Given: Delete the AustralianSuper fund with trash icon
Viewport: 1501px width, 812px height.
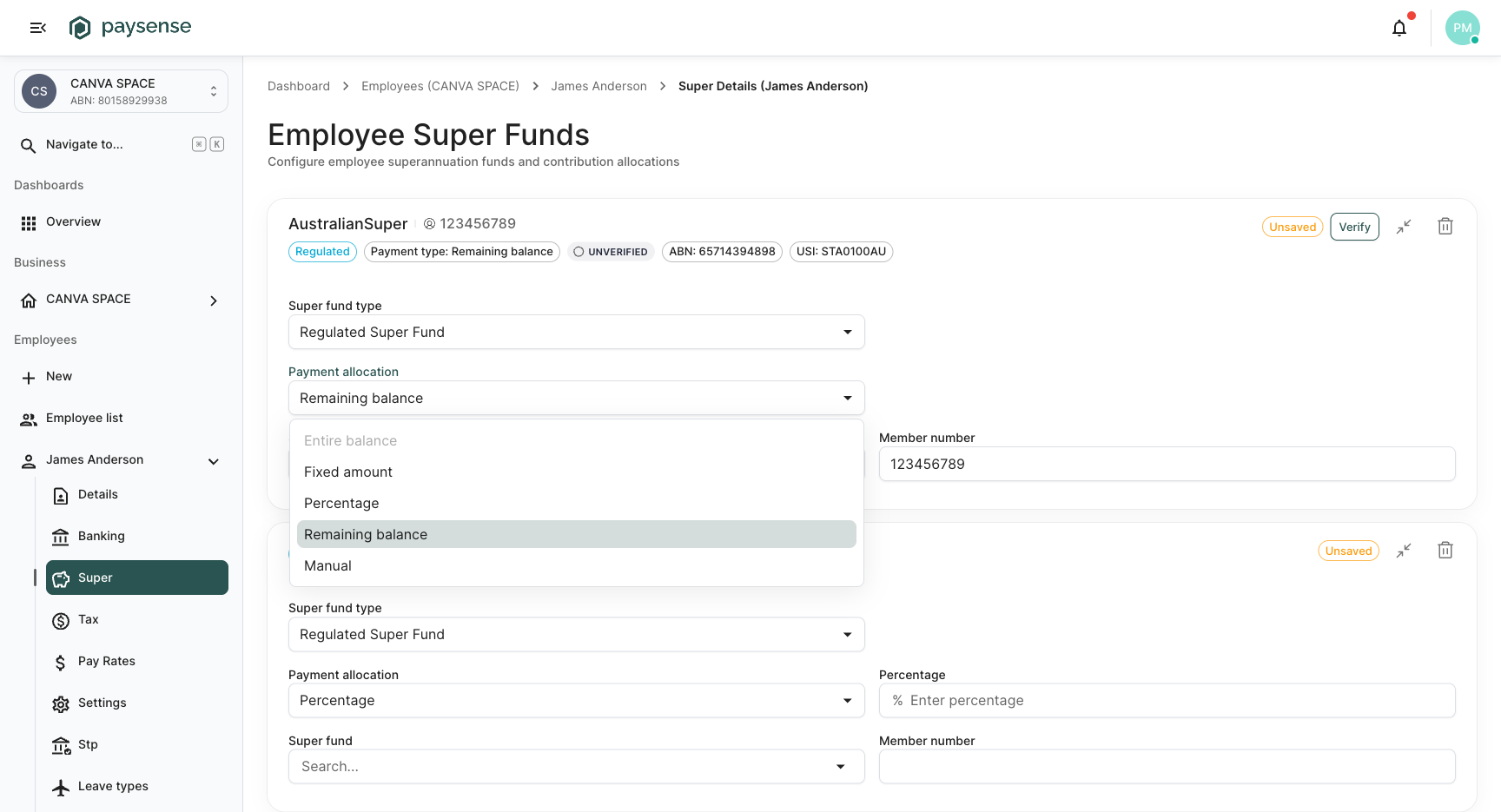Looking at the screenshot, I should coord(1445,227).
